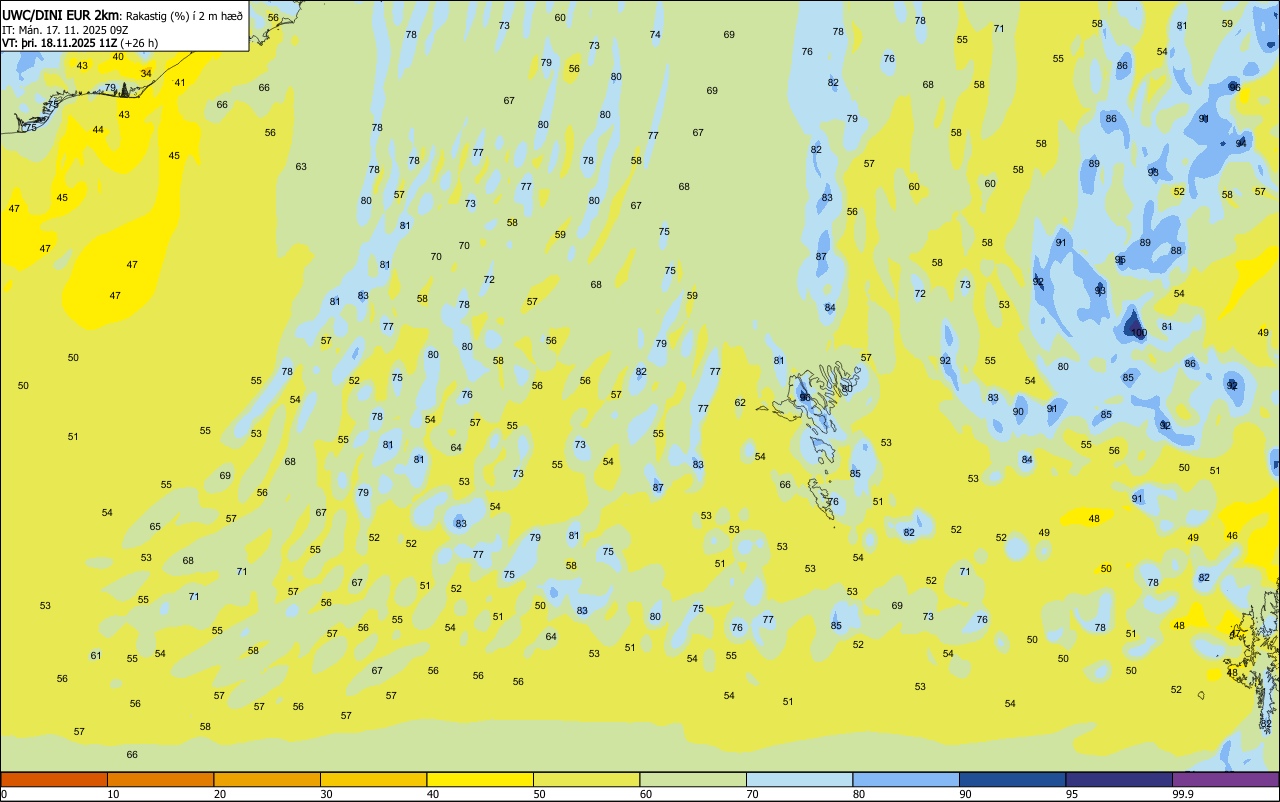Pick the 50–60 pale yellow legend band
The image size is (1280, 802).
pyautogui.click(x=586, y=779)
